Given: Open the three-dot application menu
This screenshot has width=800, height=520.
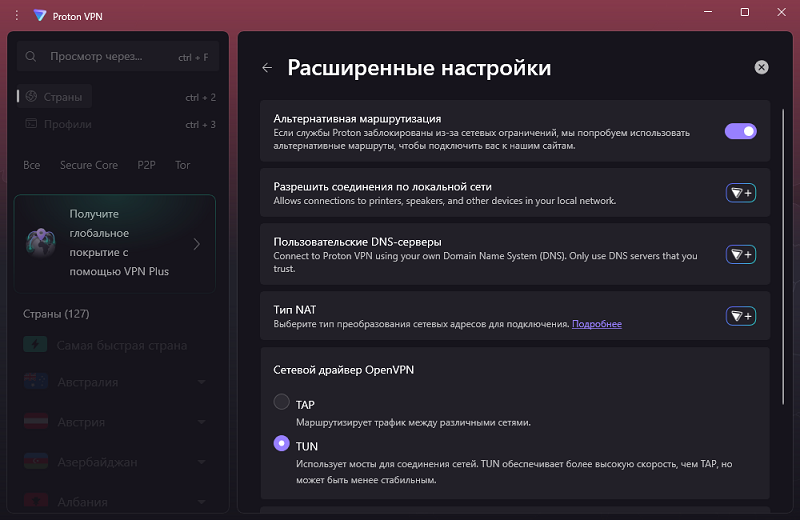Looking at the screenshot, I should click(x=16, y=15).
